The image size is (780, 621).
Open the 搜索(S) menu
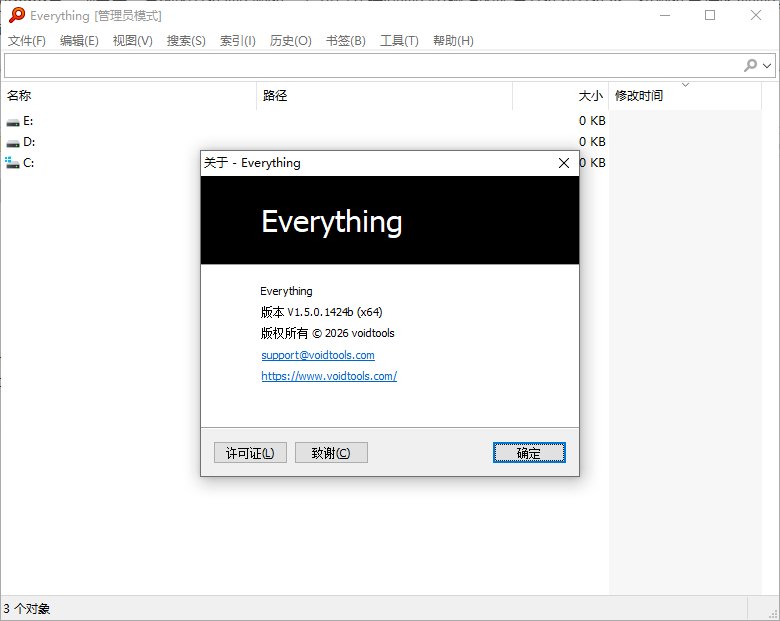(186, 41)
